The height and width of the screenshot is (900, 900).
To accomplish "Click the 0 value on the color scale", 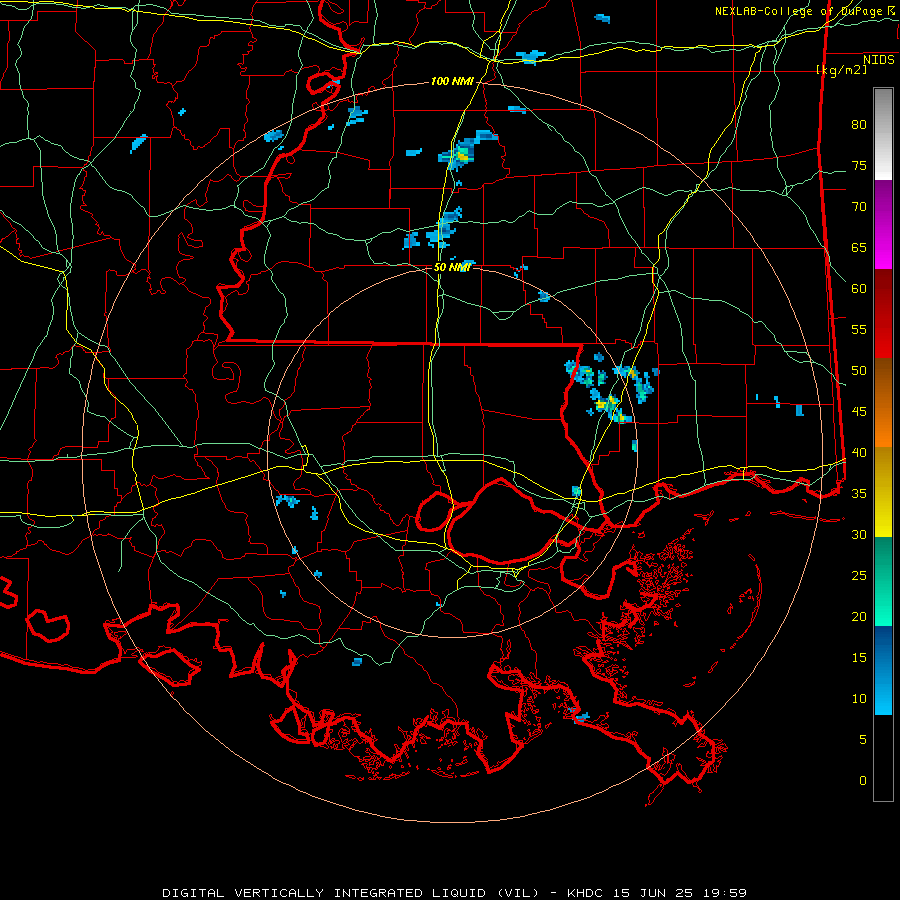I will 863,781.
